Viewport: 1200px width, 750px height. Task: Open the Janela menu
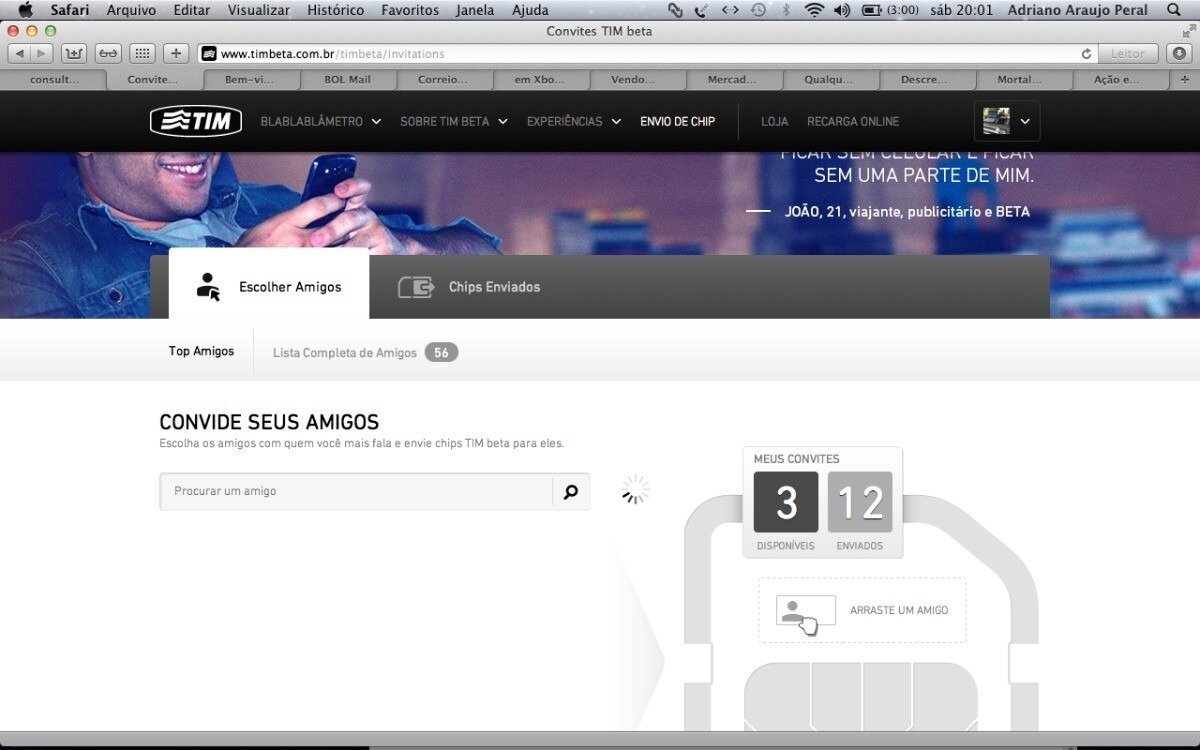click(477, 10)
